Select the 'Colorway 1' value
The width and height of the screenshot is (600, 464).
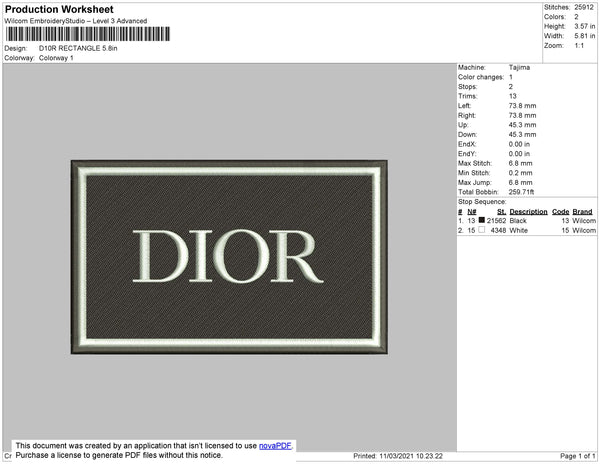pyautogui.click(x=56, y=58)
